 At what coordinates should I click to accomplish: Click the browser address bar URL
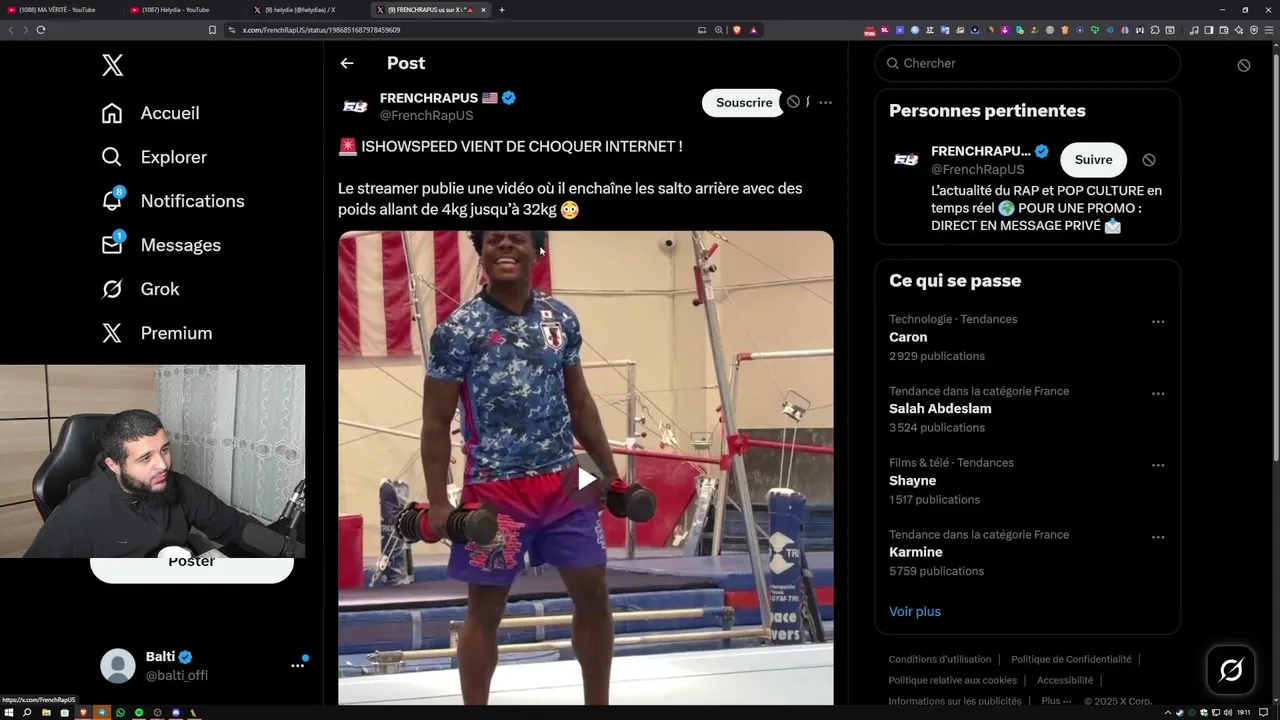321,30
